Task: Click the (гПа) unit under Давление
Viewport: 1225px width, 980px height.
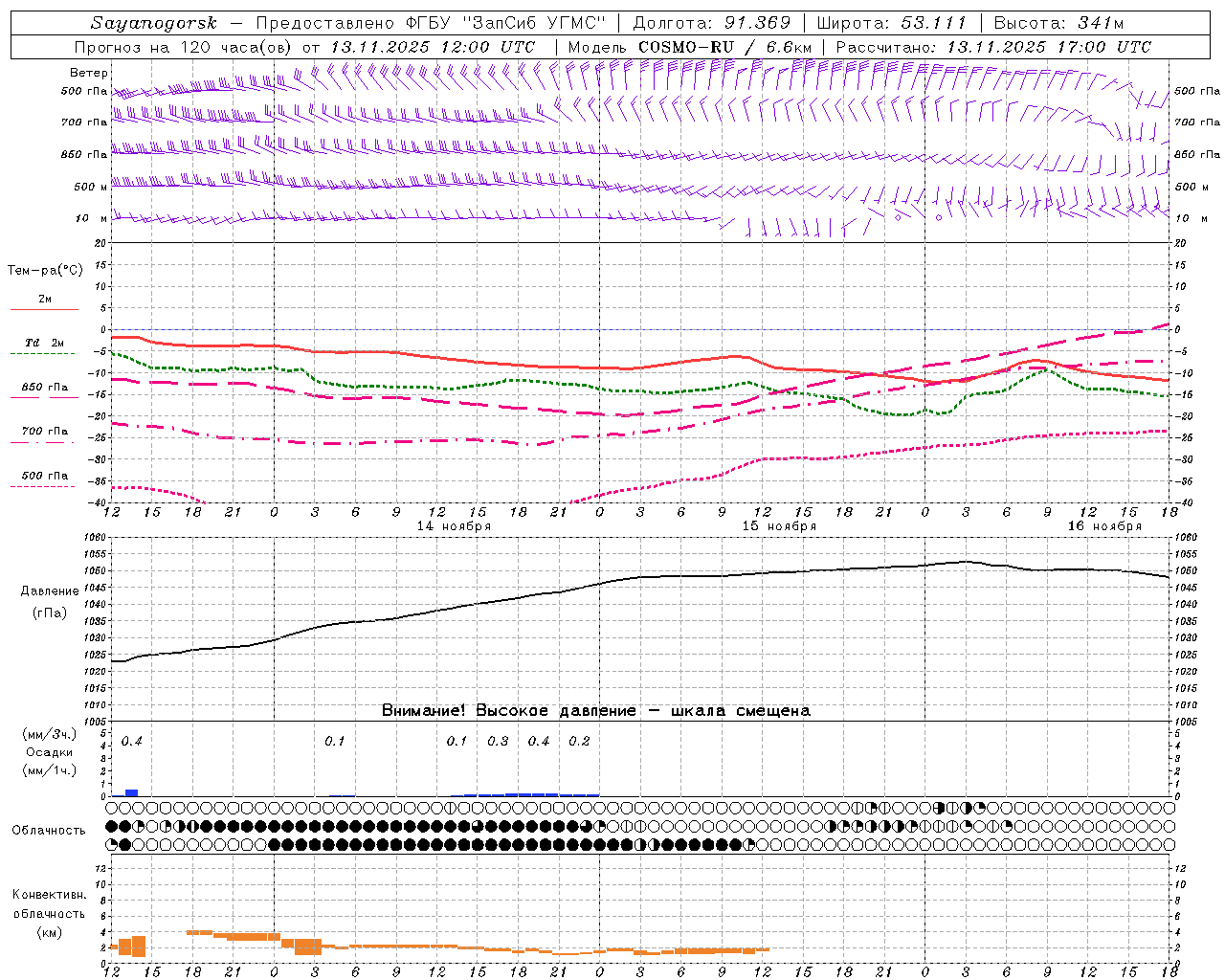Action: click(50, 613)
